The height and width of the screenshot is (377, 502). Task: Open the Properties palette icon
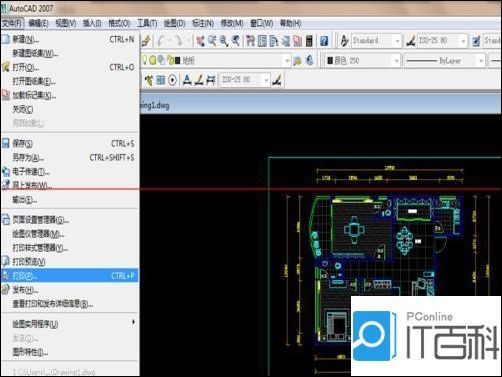[250, 41]
